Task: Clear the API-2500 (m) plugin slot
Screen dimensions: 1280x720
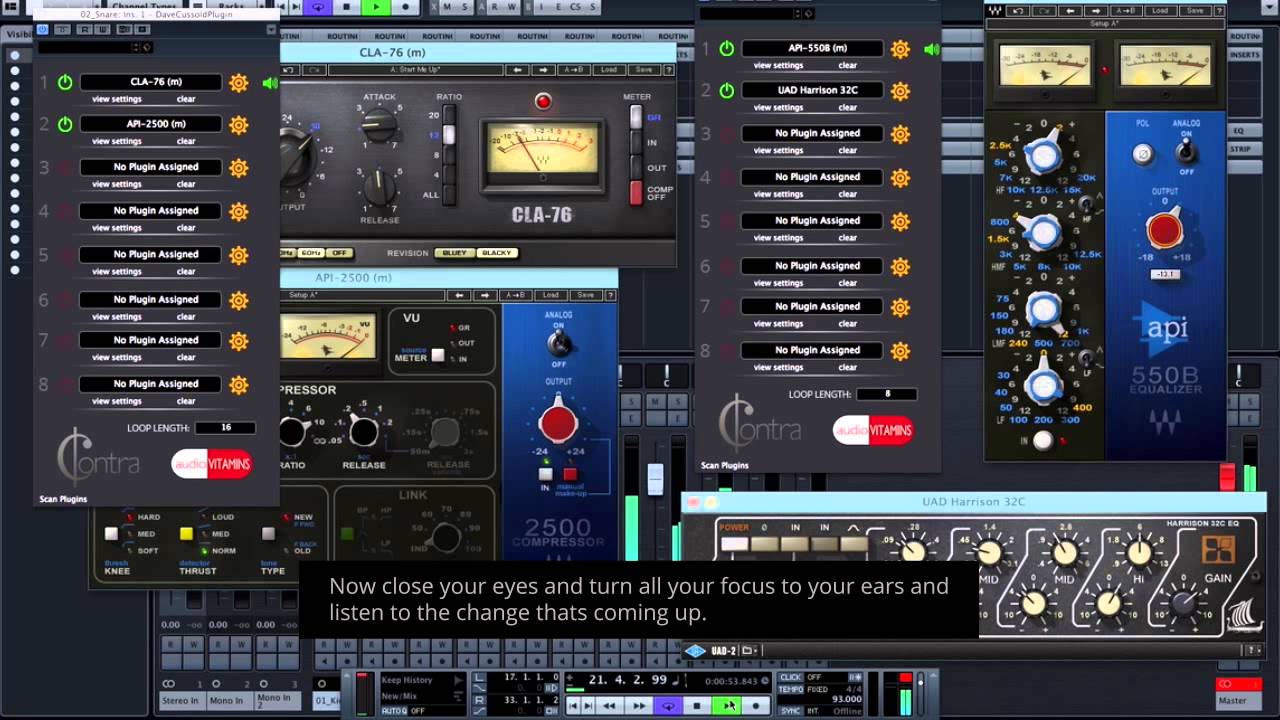Action: [x=186, y=142]
